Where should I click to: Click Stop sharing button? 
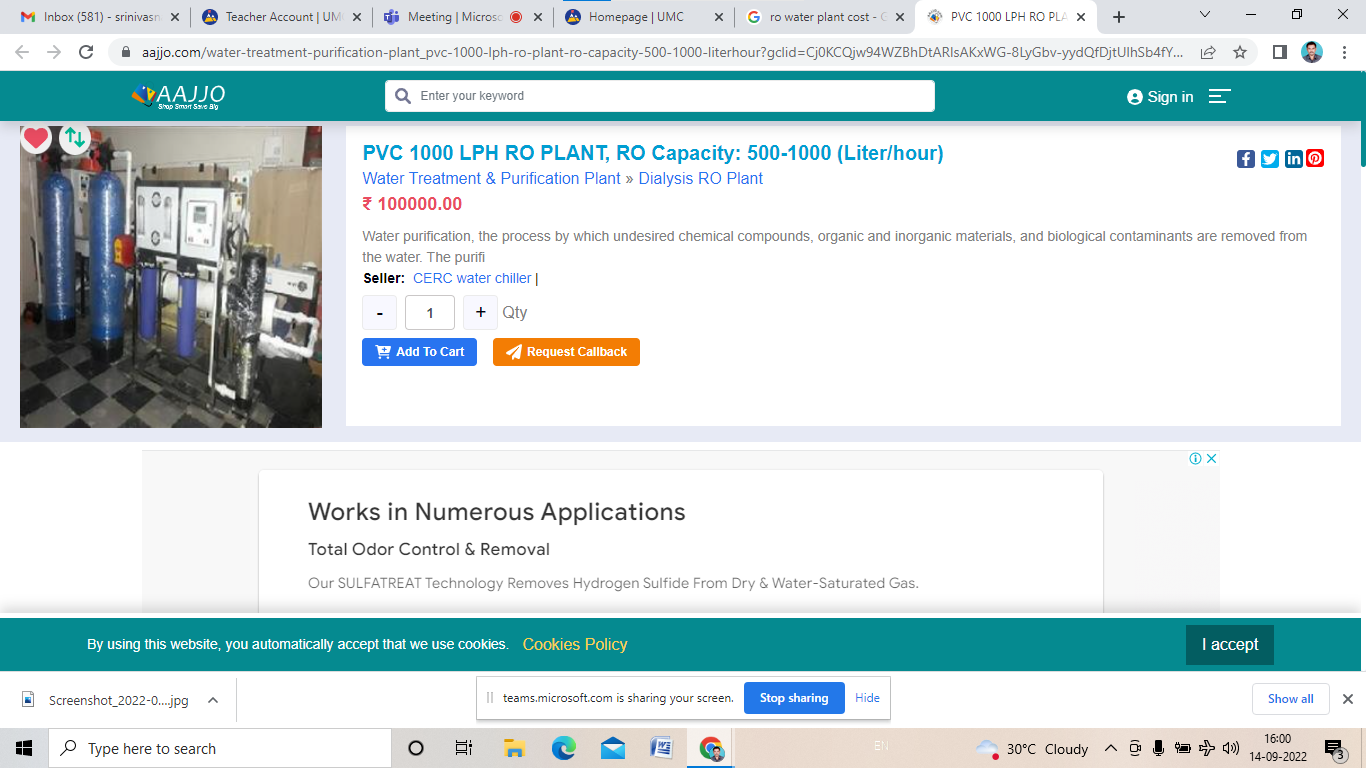pos(794,698)
